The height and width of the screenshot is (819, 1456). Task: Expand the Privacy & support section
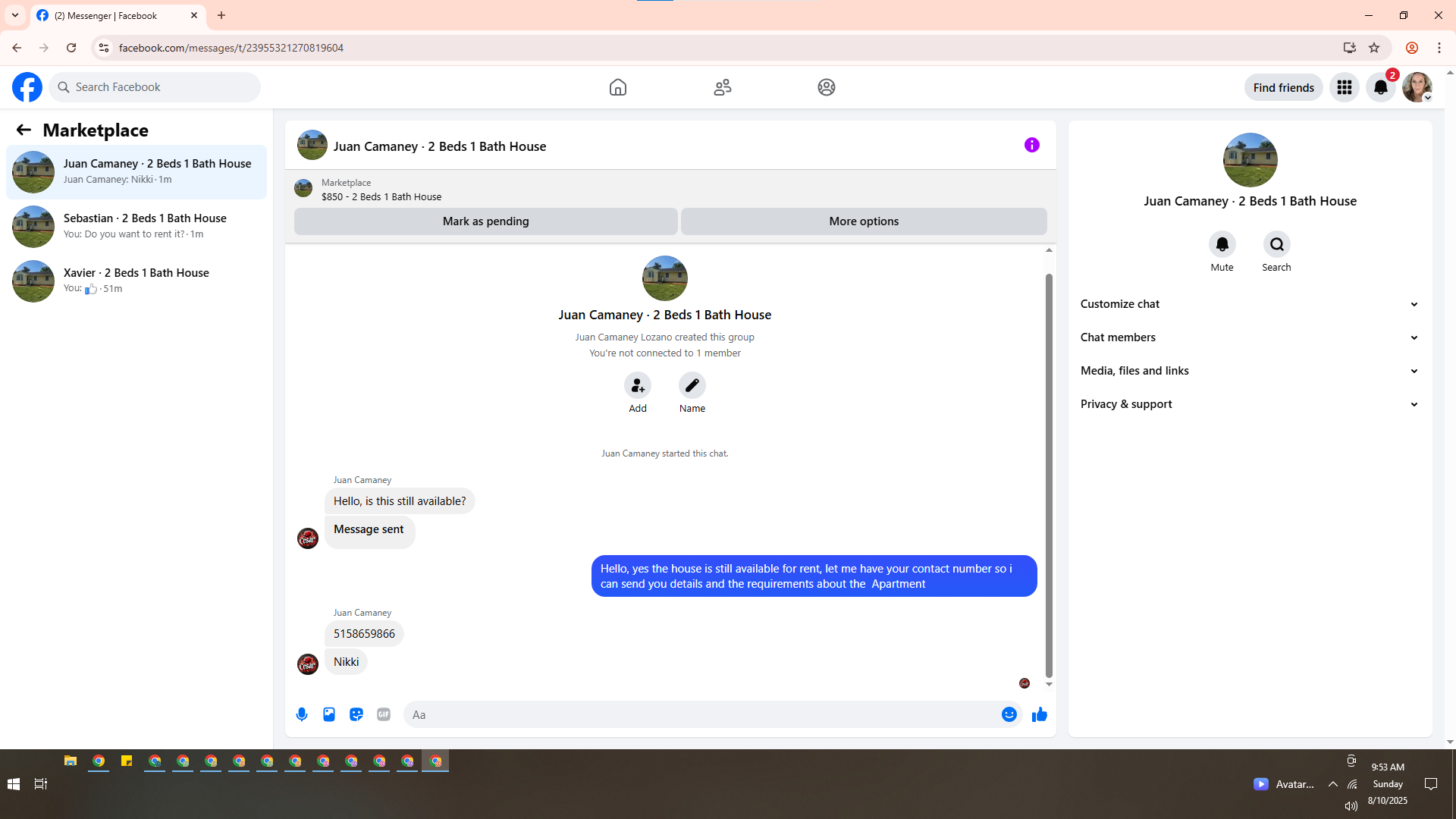pos(1249,404)
